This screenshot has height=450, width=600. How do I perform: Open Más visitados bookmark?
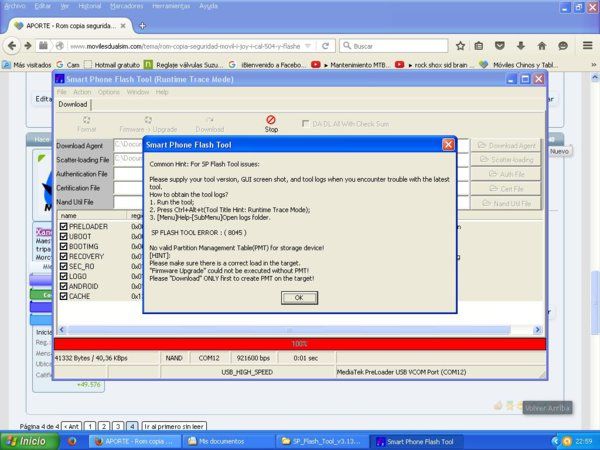[x=27, y=65]
